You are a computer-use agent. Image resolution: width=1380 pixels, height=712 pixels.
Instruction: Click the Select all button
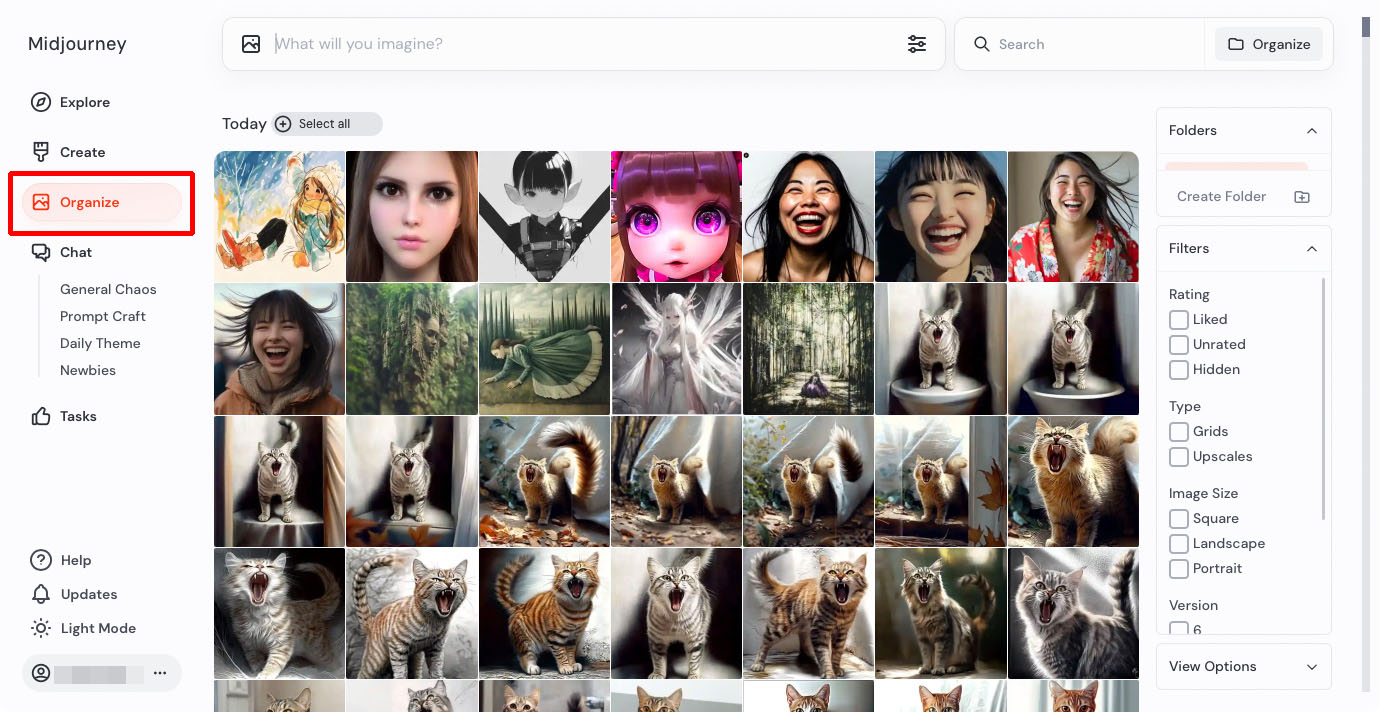[x=327, y=124]
